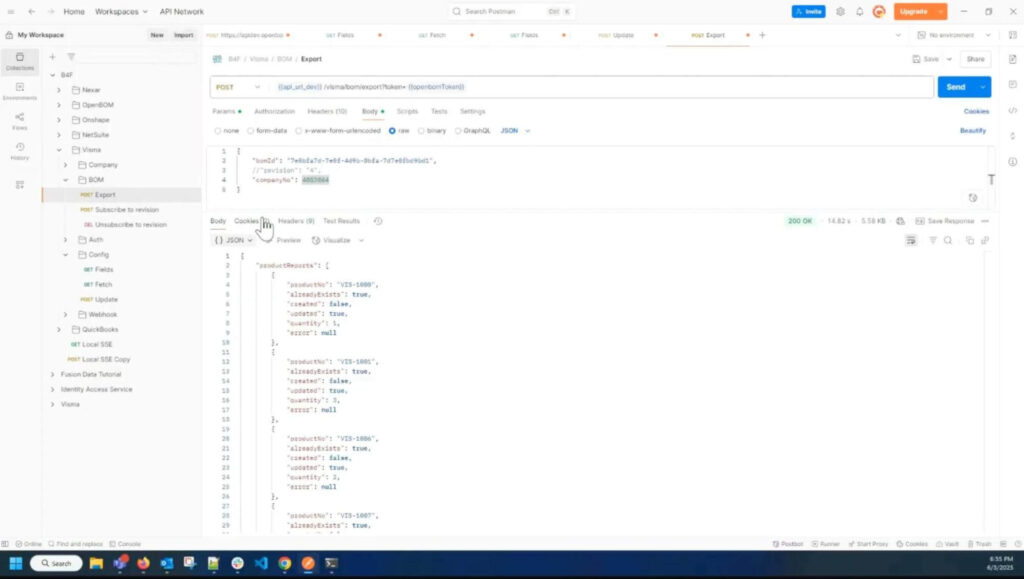Screen dimensions: 1024x579
Task: Click the Search Postman box
Action: pos(513,12)
